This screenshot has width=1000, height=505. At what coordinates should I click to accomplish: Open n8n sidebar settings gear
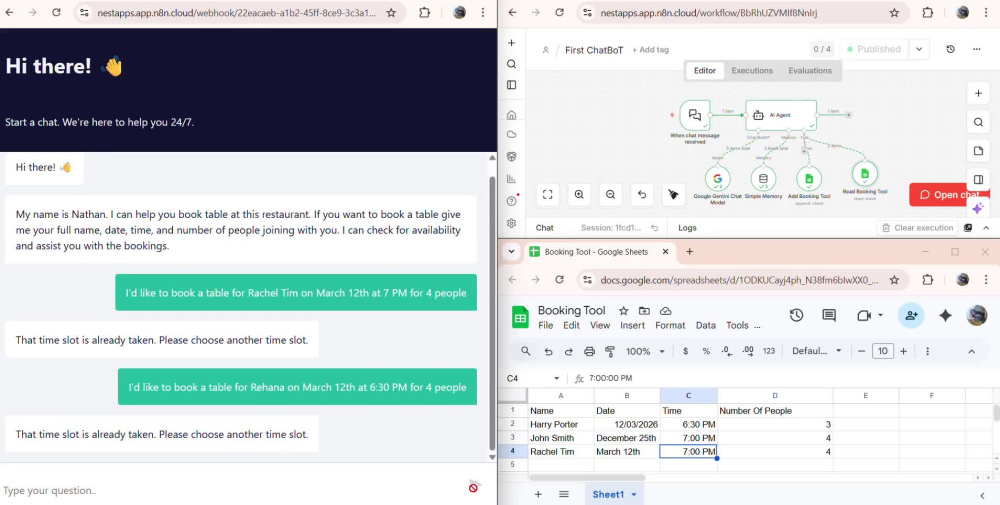click(x=511, y=223)
